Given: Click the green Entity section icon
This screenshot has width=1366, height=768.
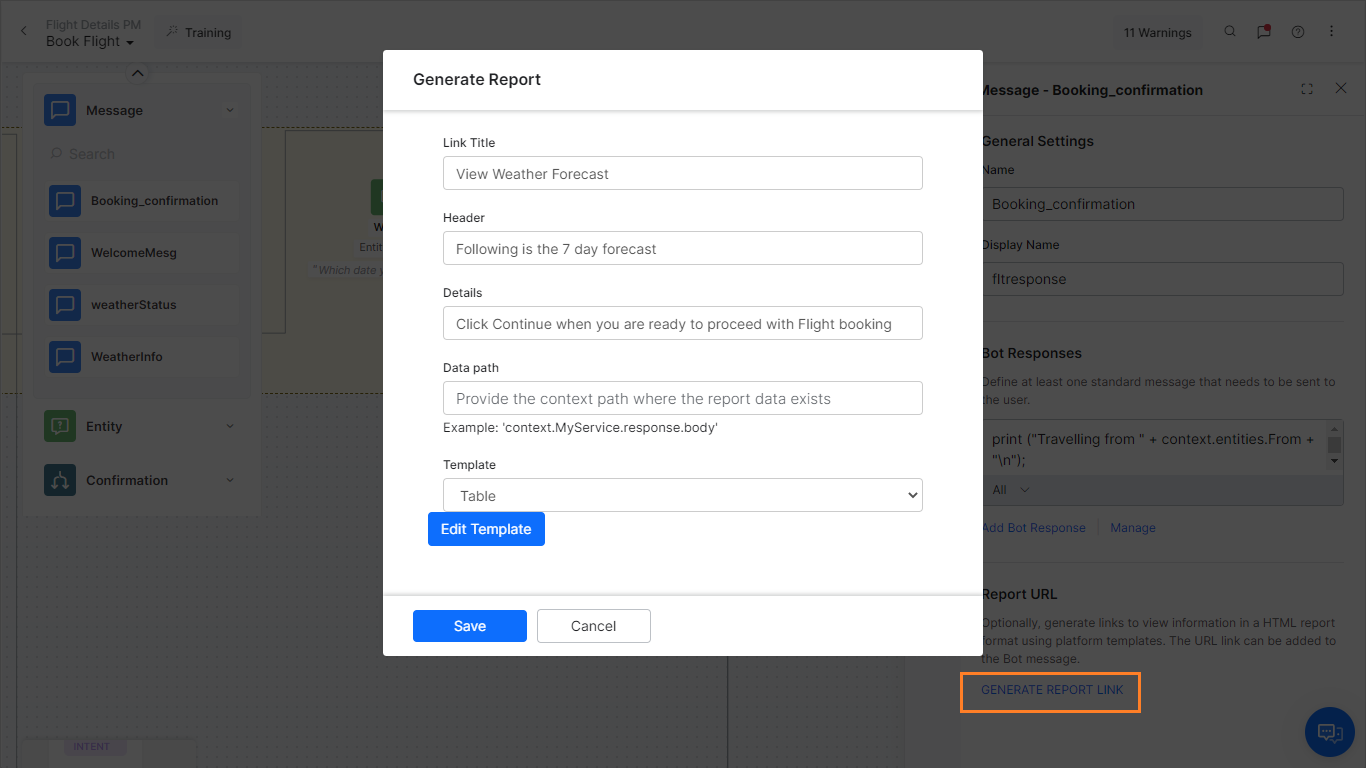Looking at the screenshot, I should [x=59, y=425].
